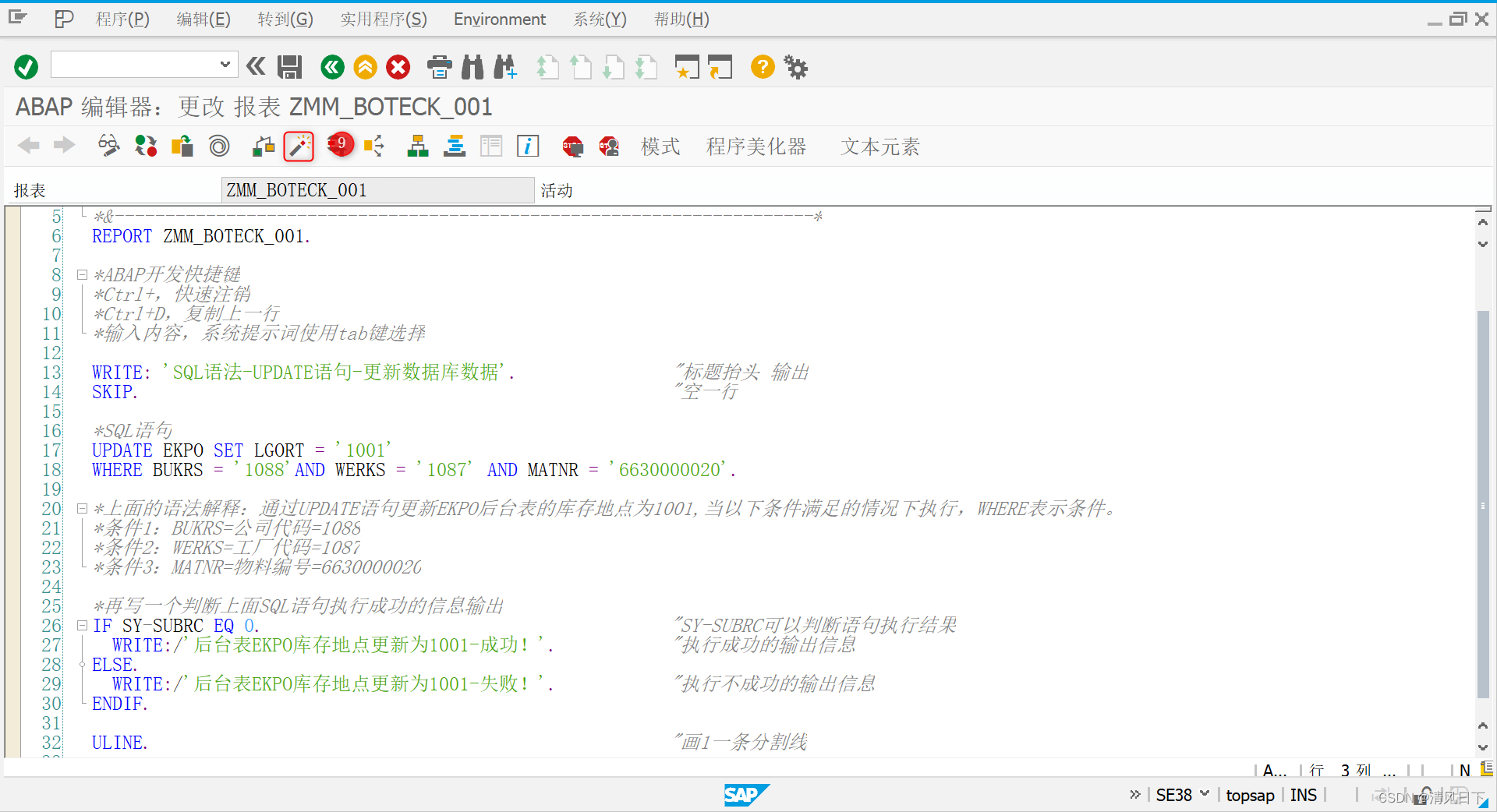Run the 程序美化器 pretty printer
The height and width of the screenshot is (812, 1497).
755,147
